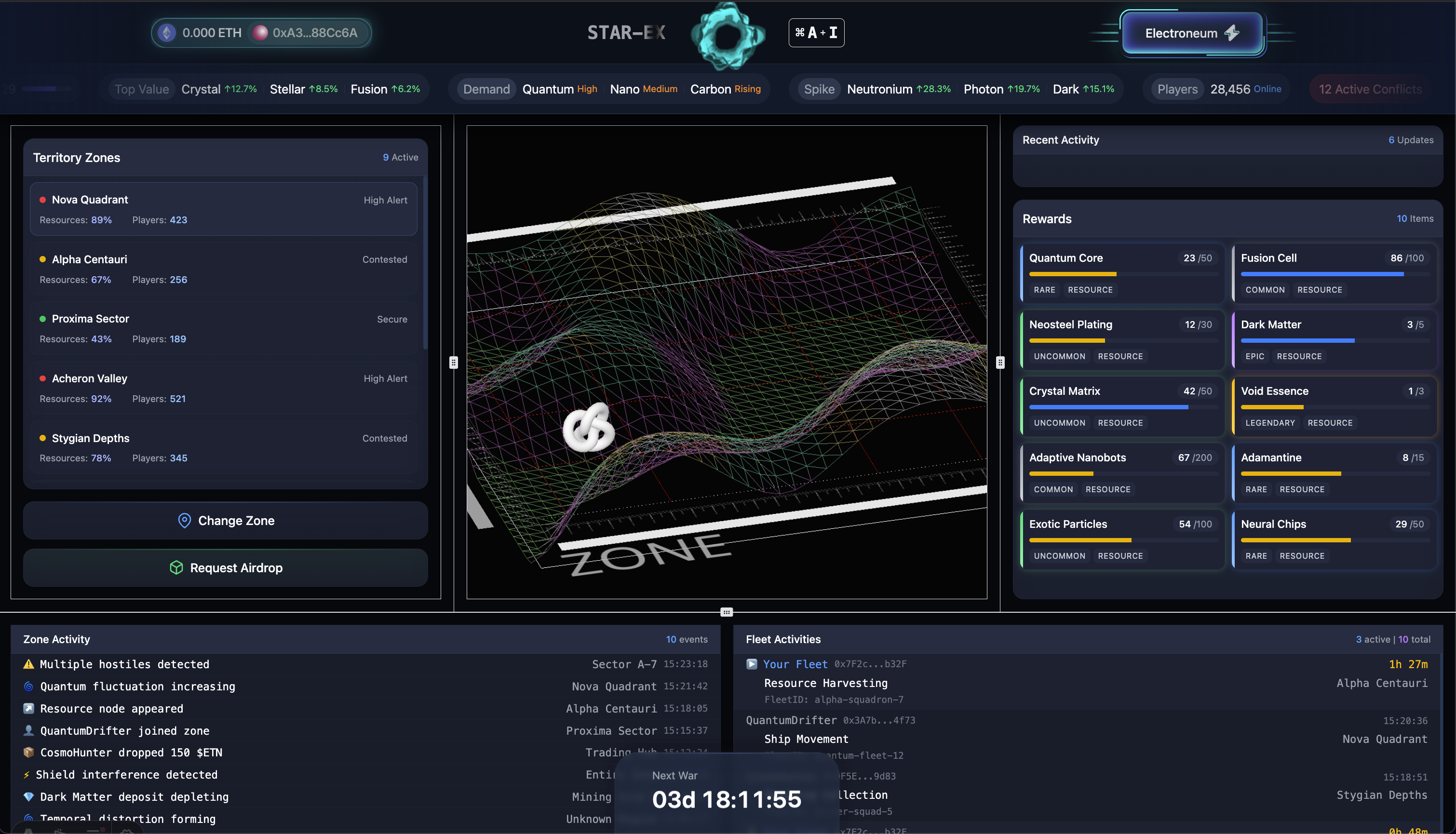Click the diamond icon for Dark Matter deposit
This screenshot has width=1456, height=834.
pos(28,796)
